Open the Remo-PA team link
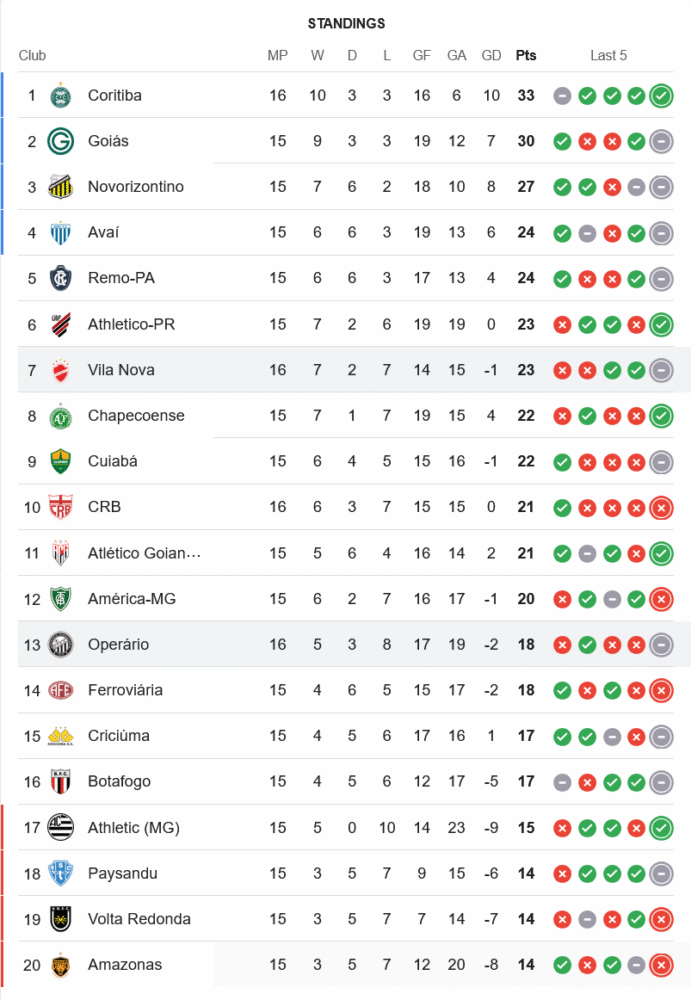The width and height of the screenshot is (691, 1000). pyautogui.click(x=121, y=279)
